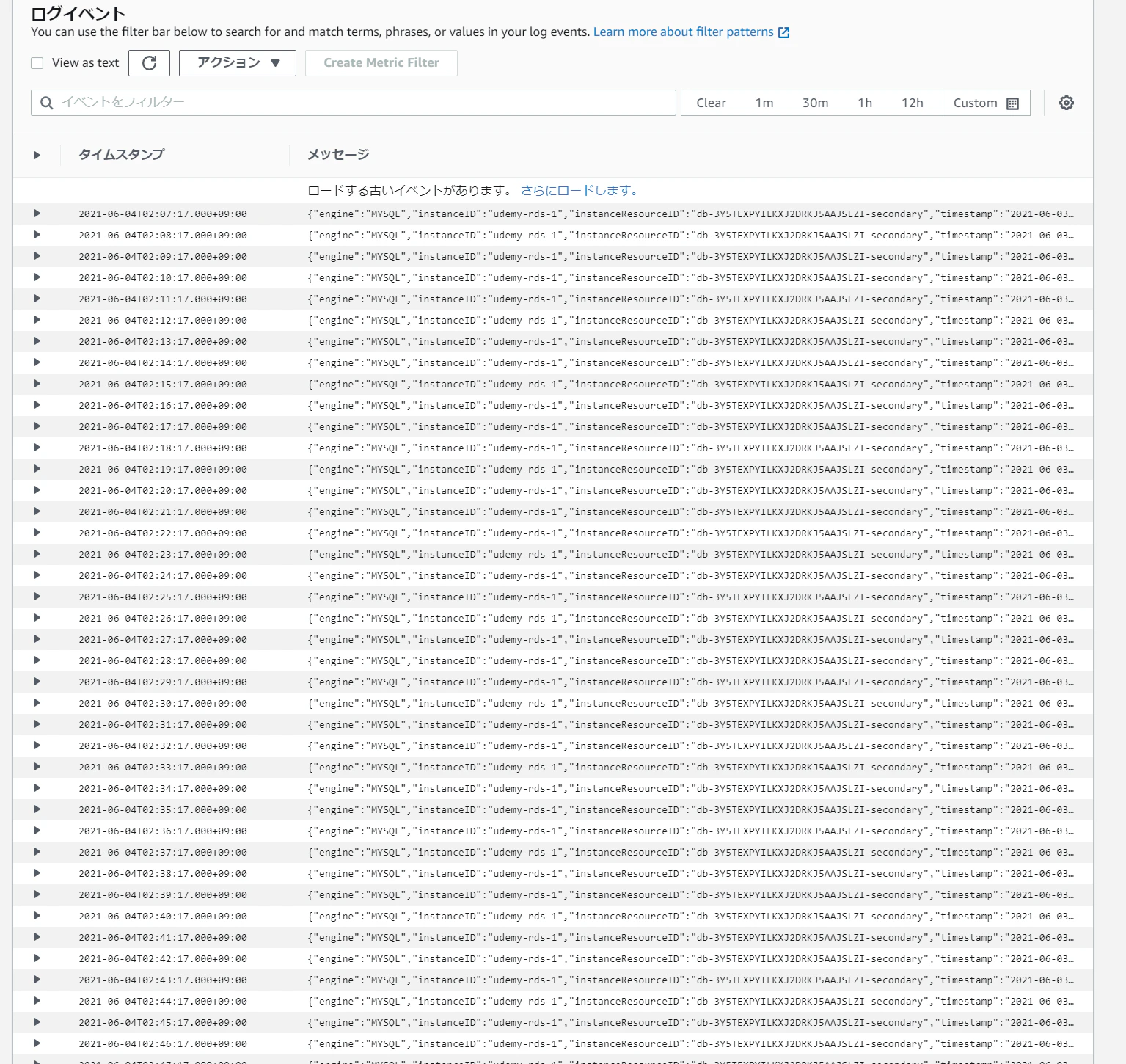
Task: Select timestamp 2021-06-04T02:33:17.000+09:00
Action: [x=163, y=768]
